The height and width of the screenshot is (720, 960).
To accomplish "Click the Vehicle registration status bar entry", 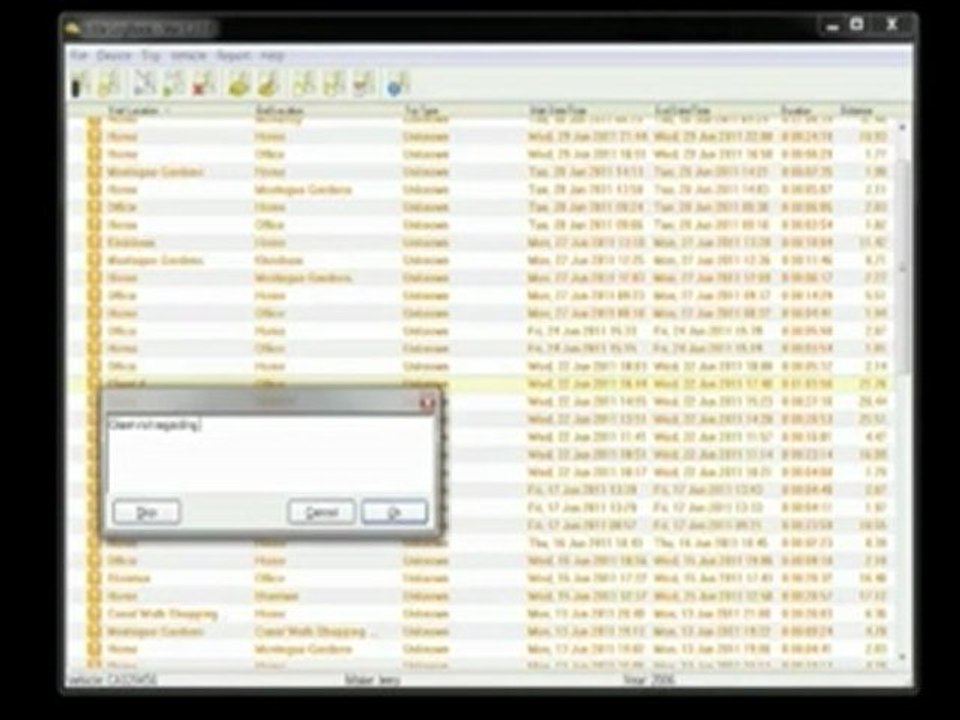I will tap(112, 680).
